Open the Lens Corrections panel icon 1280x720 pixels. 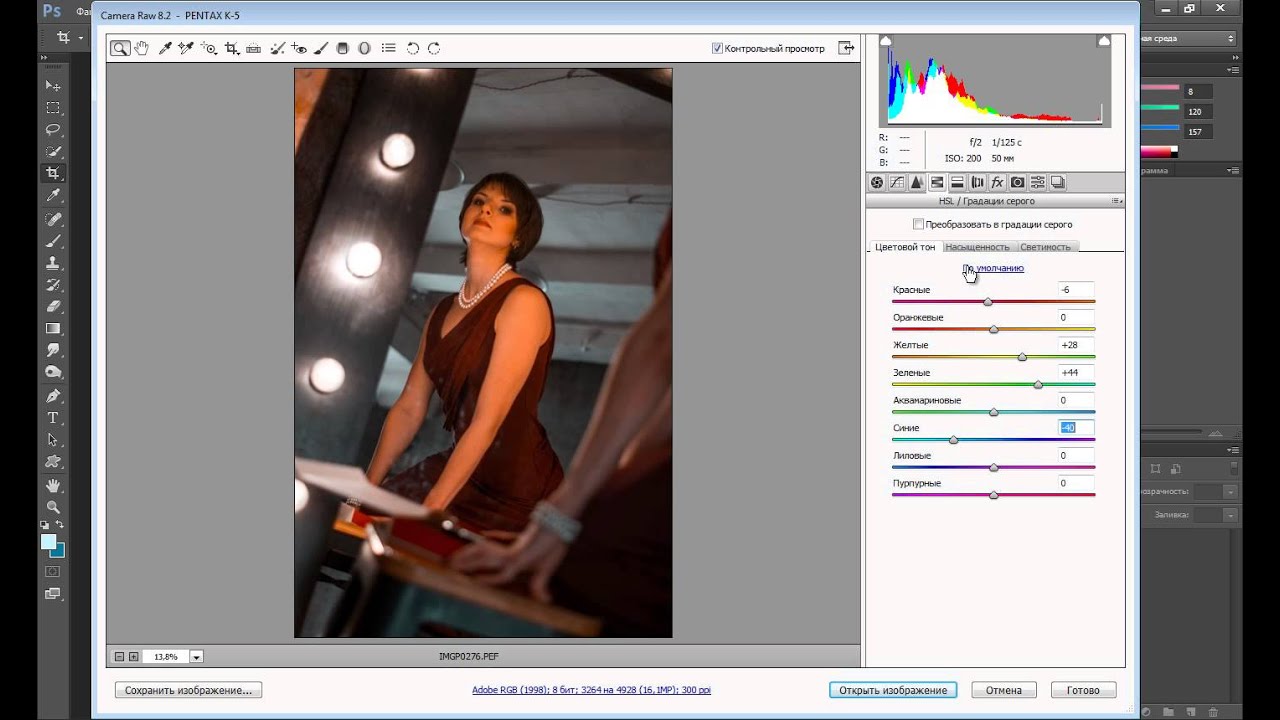[977, 182]
